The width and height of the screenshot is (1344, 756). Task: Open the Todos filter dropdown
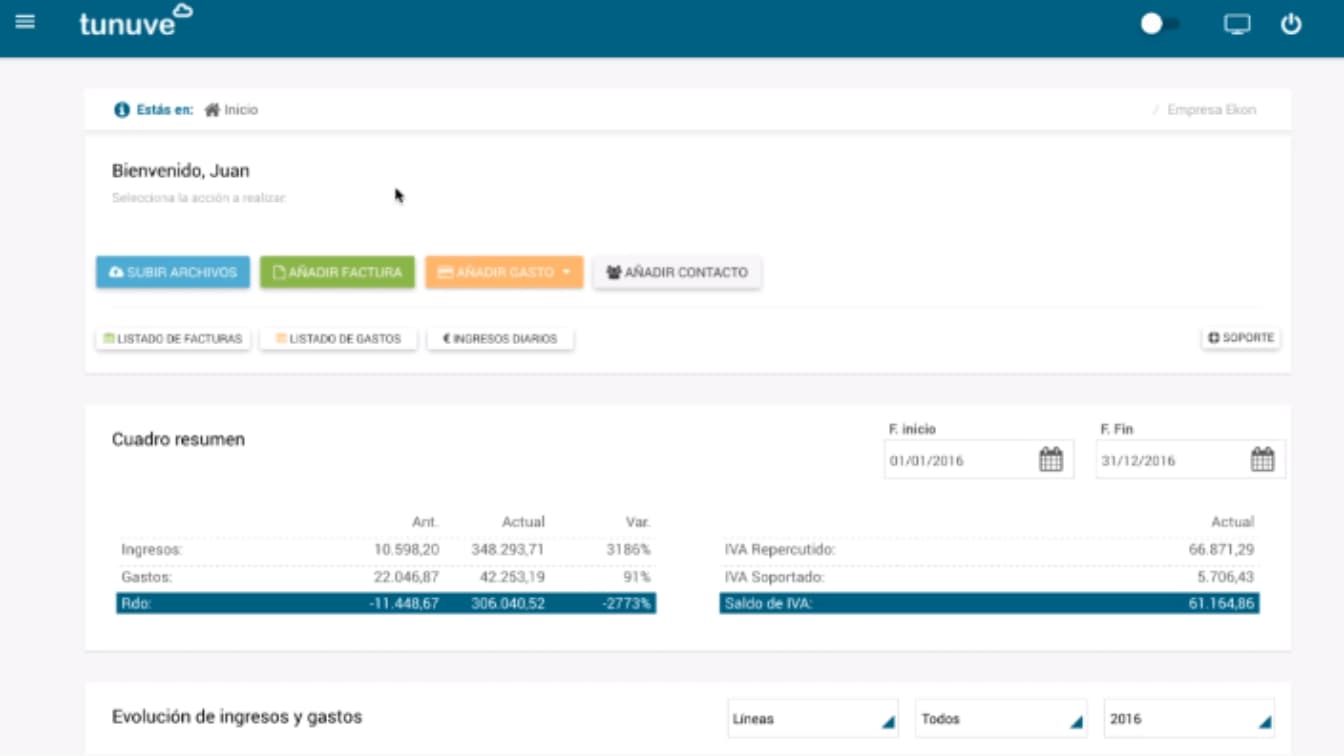[x=1001, y=719]
